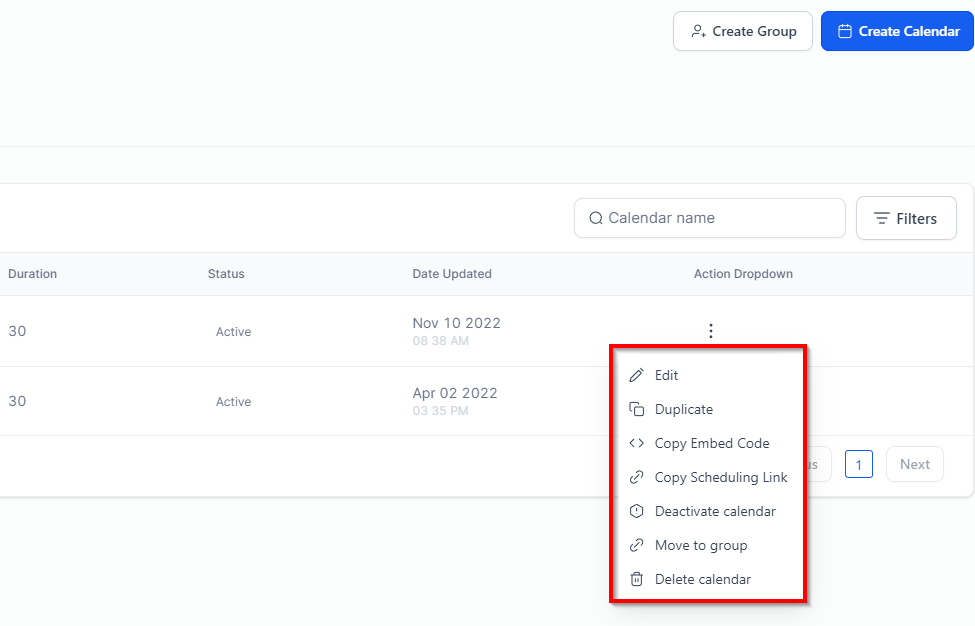Click the search magnifier icon in Calendar name field

point(596,218)
